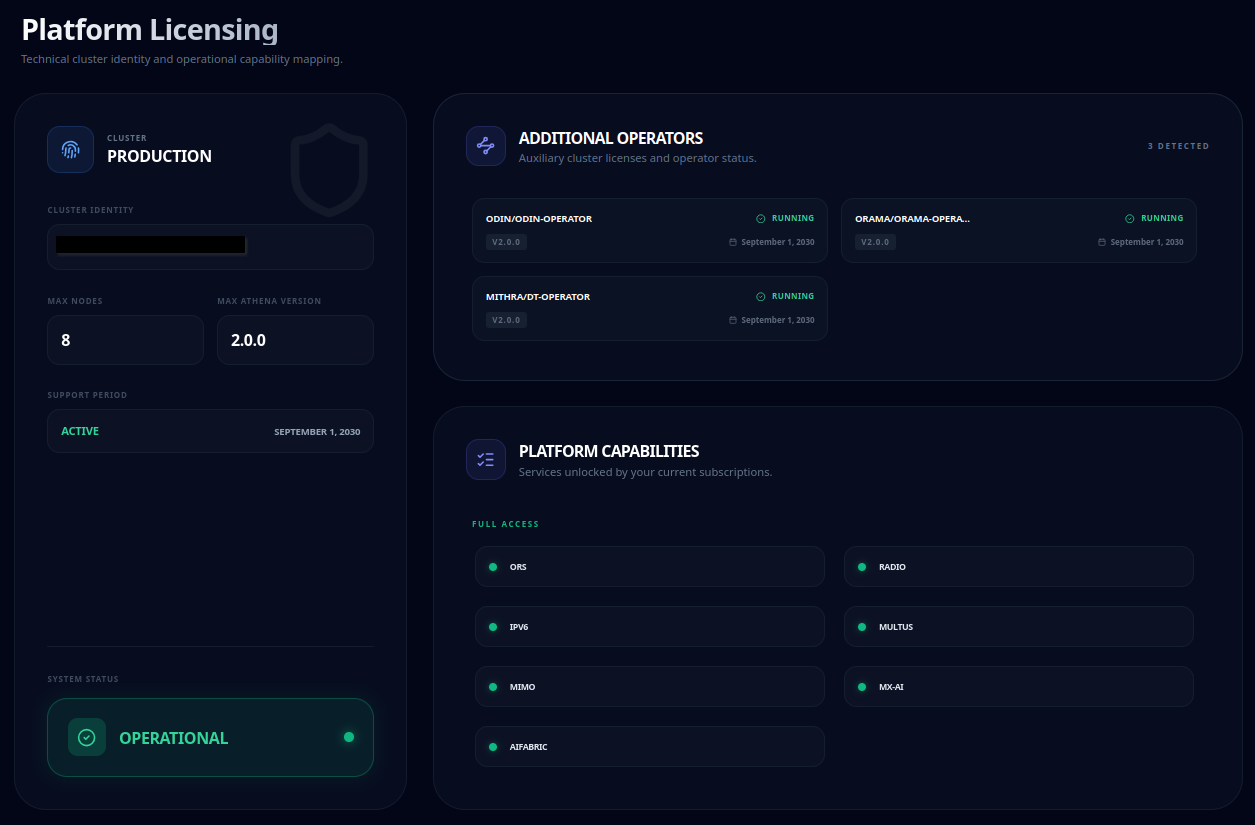Viewport: 1255px width, 825px height.
Task: Click the V2.0.0 badge in the MITHRA/DT-OPERATOR card
Action: click(507, 320)
